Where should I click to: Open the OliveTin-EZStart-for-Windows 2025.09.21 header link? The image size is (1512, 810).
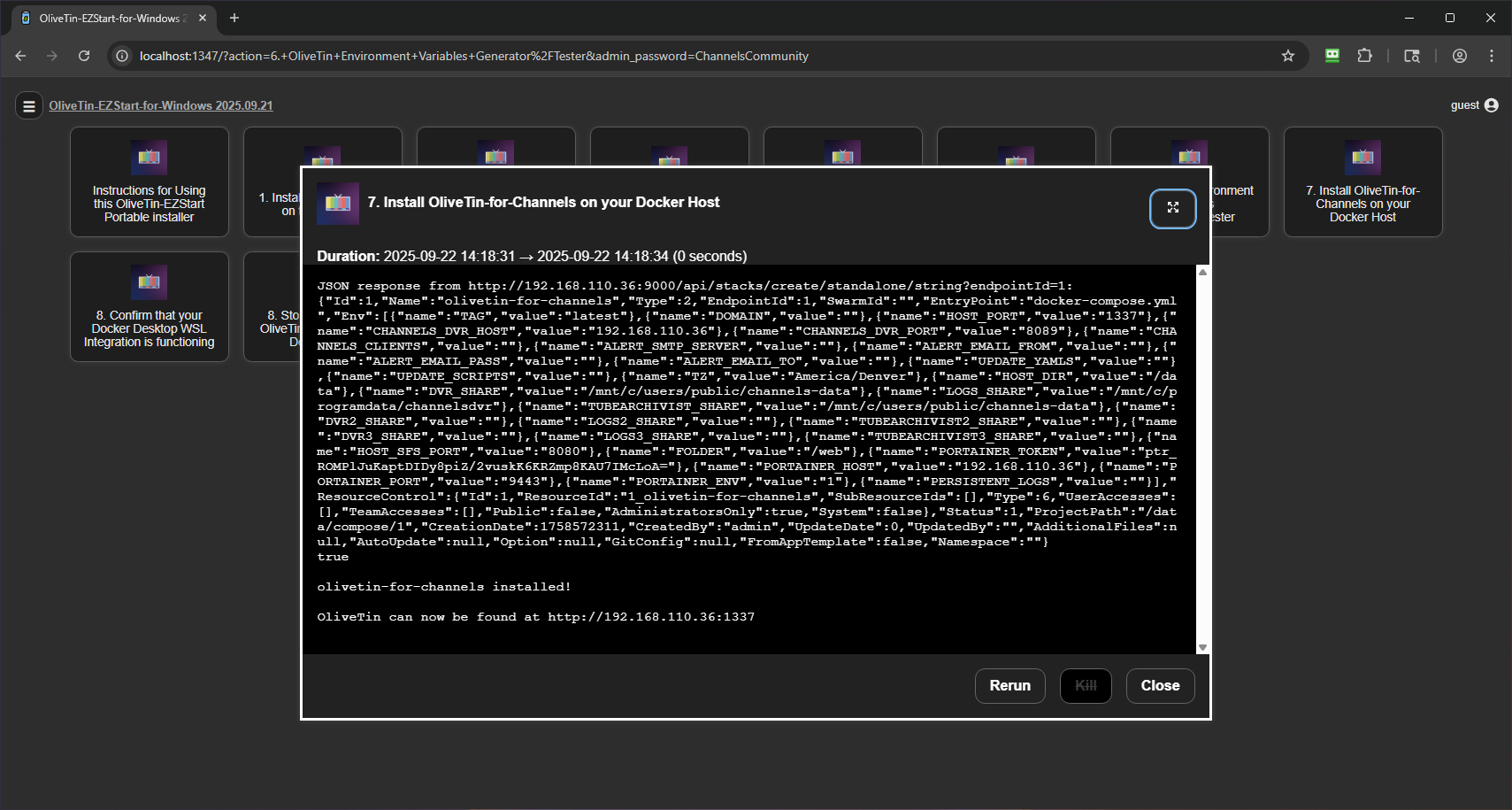click(x=161, y=105)
